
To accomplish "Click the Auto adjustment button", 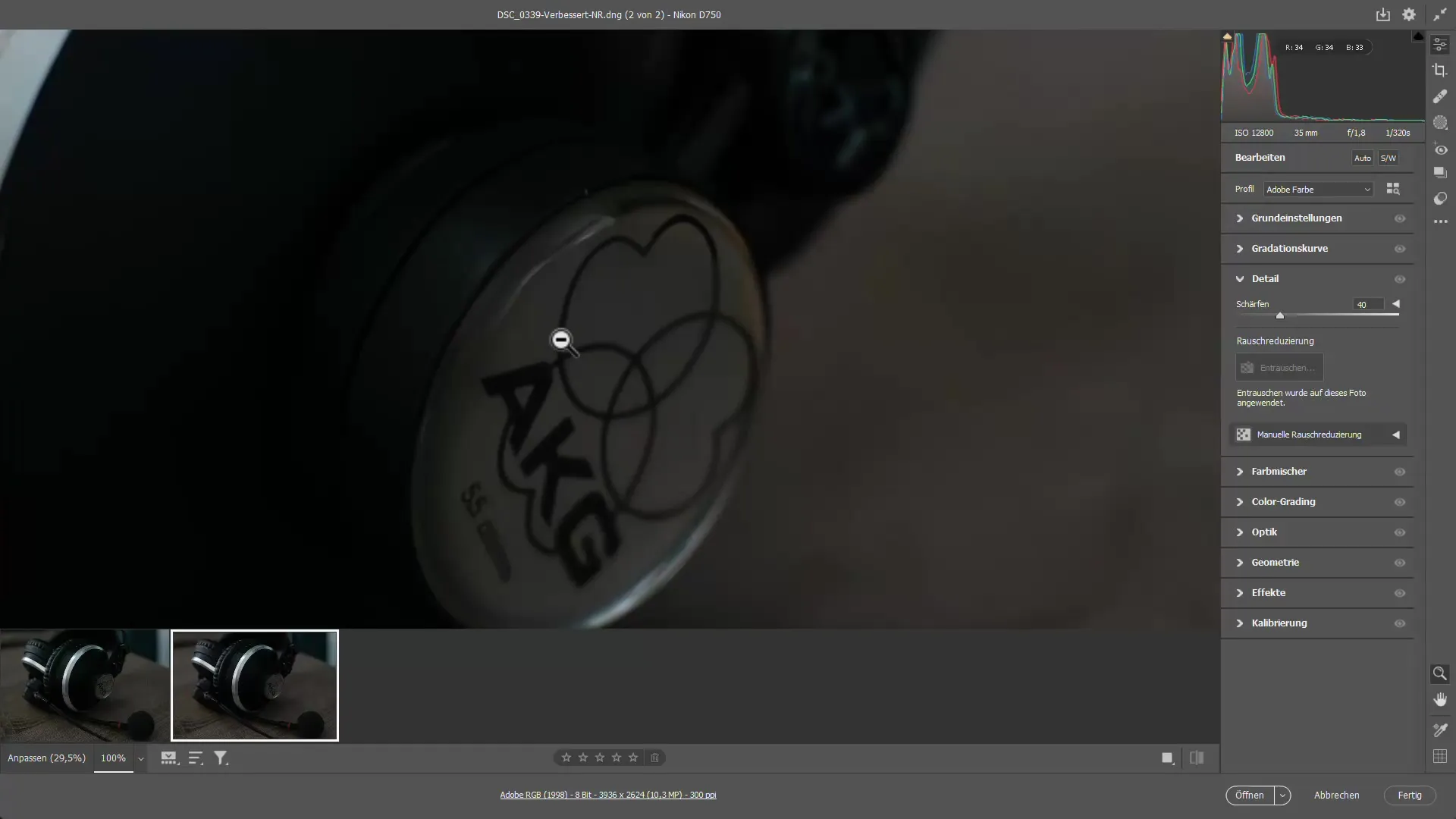I will coord(1363,158).
